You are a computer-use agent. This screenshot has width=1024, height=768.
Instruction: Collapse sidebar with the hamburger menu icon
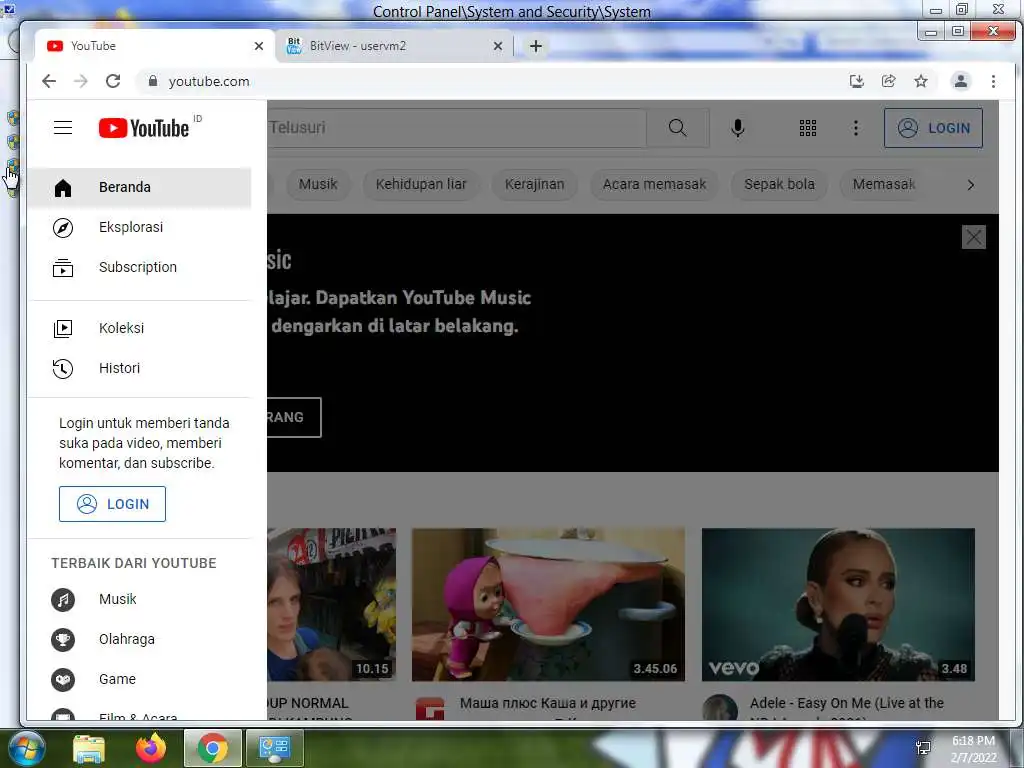(63, 127)
